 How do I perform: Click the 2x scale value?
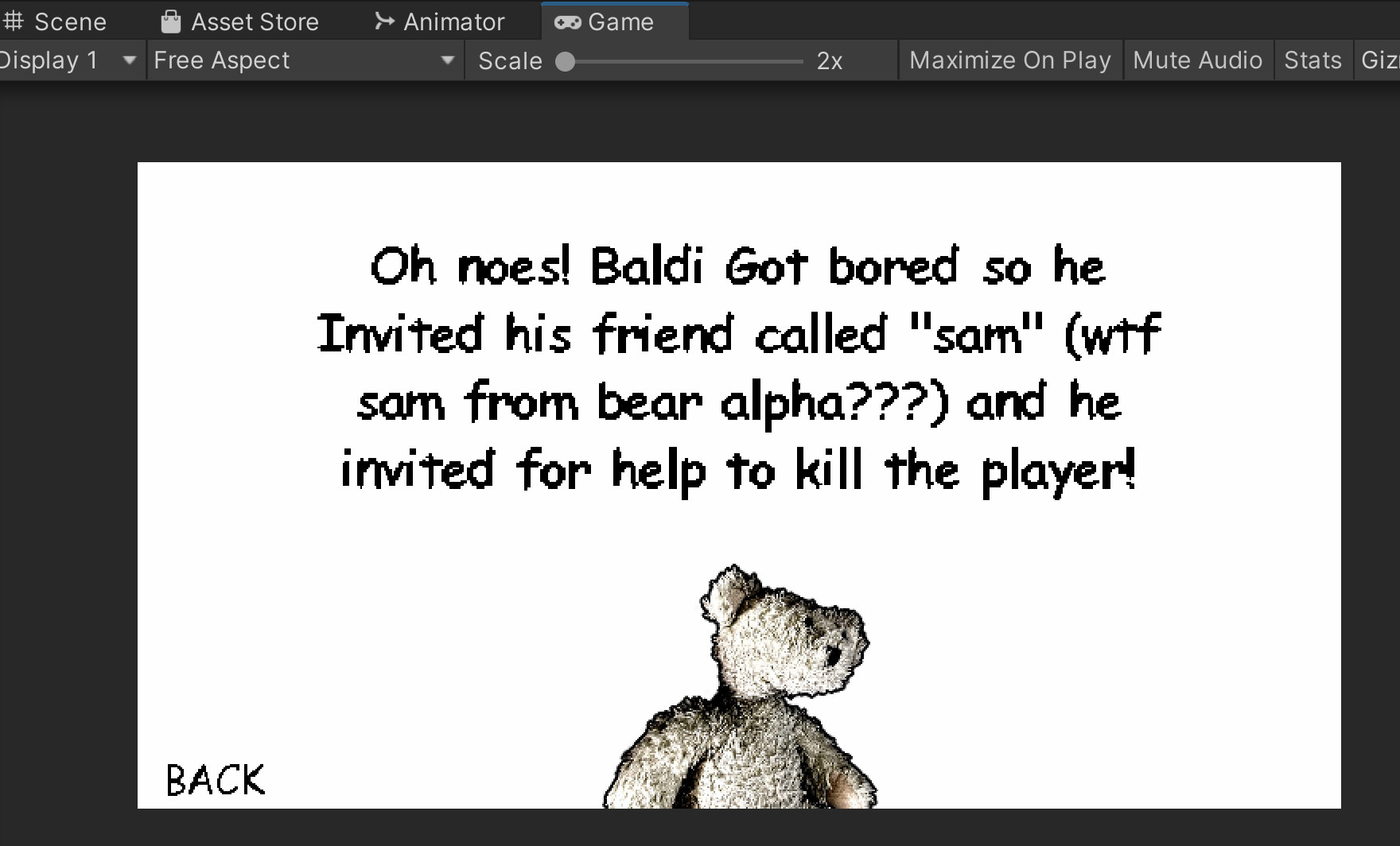pyautogui.click(x=829, y=60)
